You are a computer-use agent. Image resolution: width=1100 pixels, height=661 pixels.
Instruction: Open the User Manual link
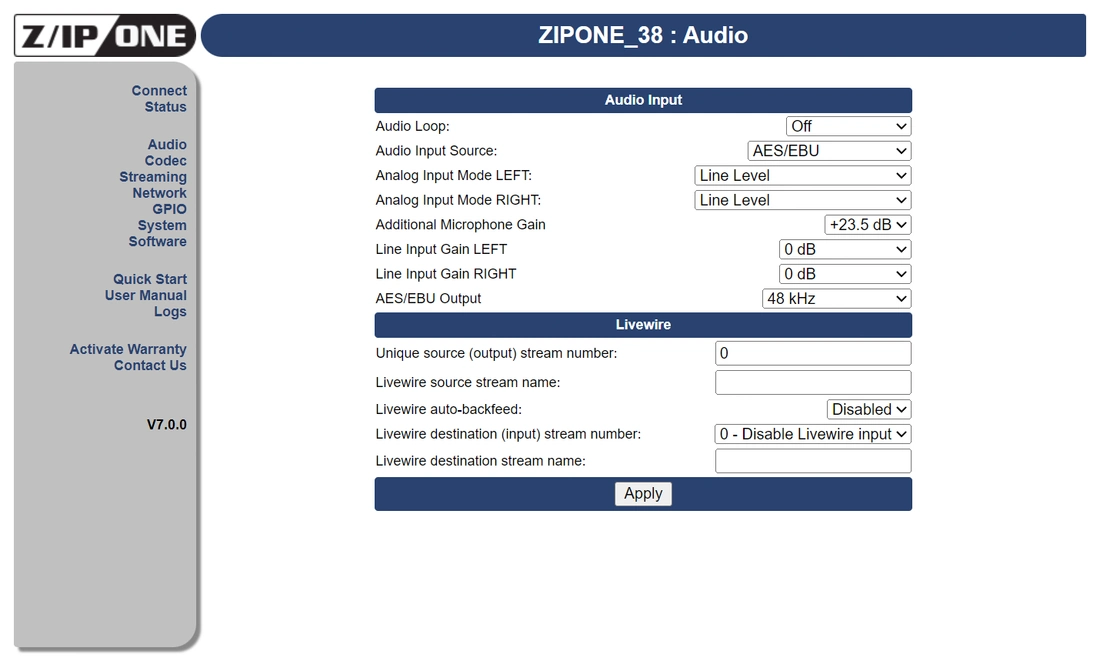point(146,295)
